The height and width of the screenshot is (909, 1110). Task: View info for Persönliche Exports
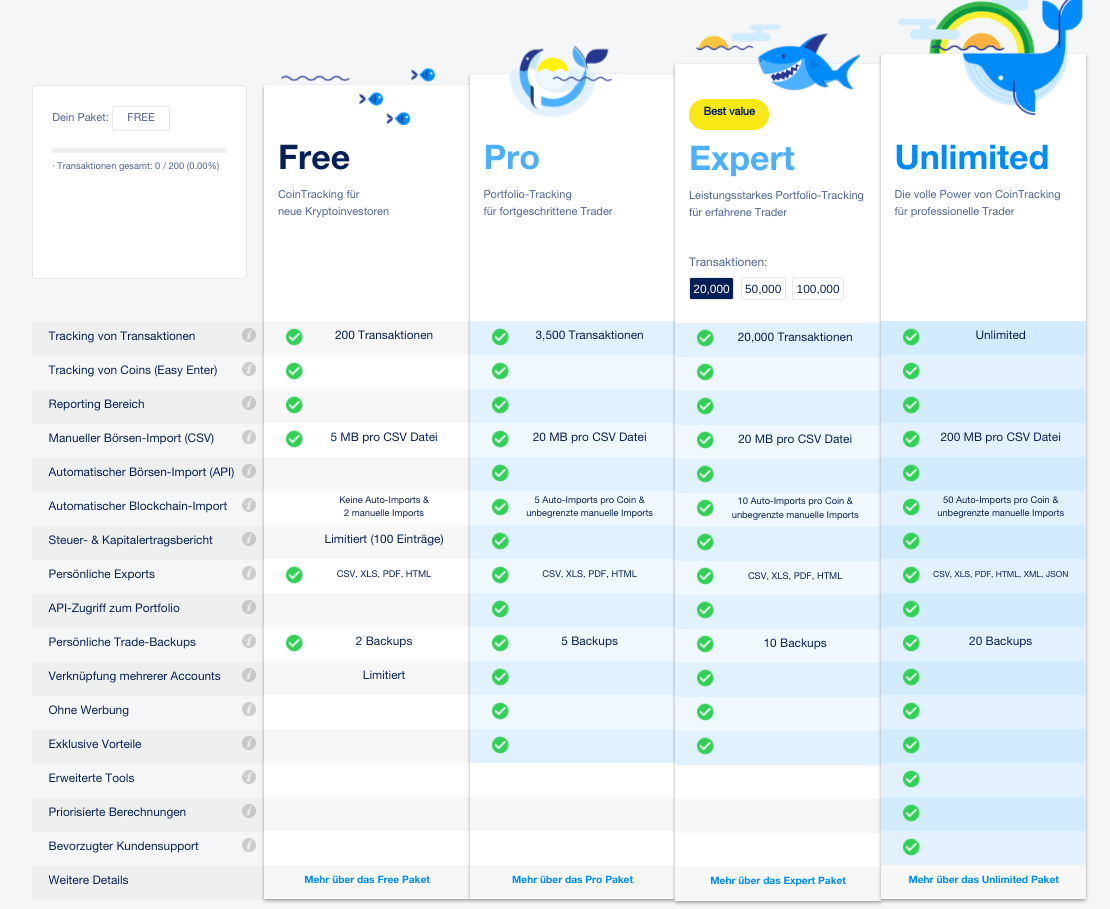click(x=248, y=573)
